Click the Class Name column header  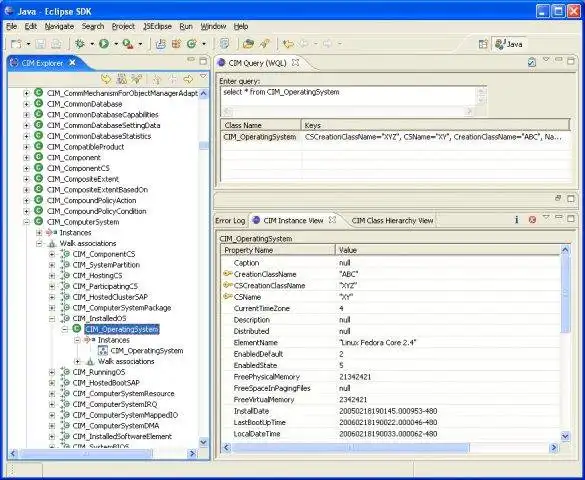[261, 125]
